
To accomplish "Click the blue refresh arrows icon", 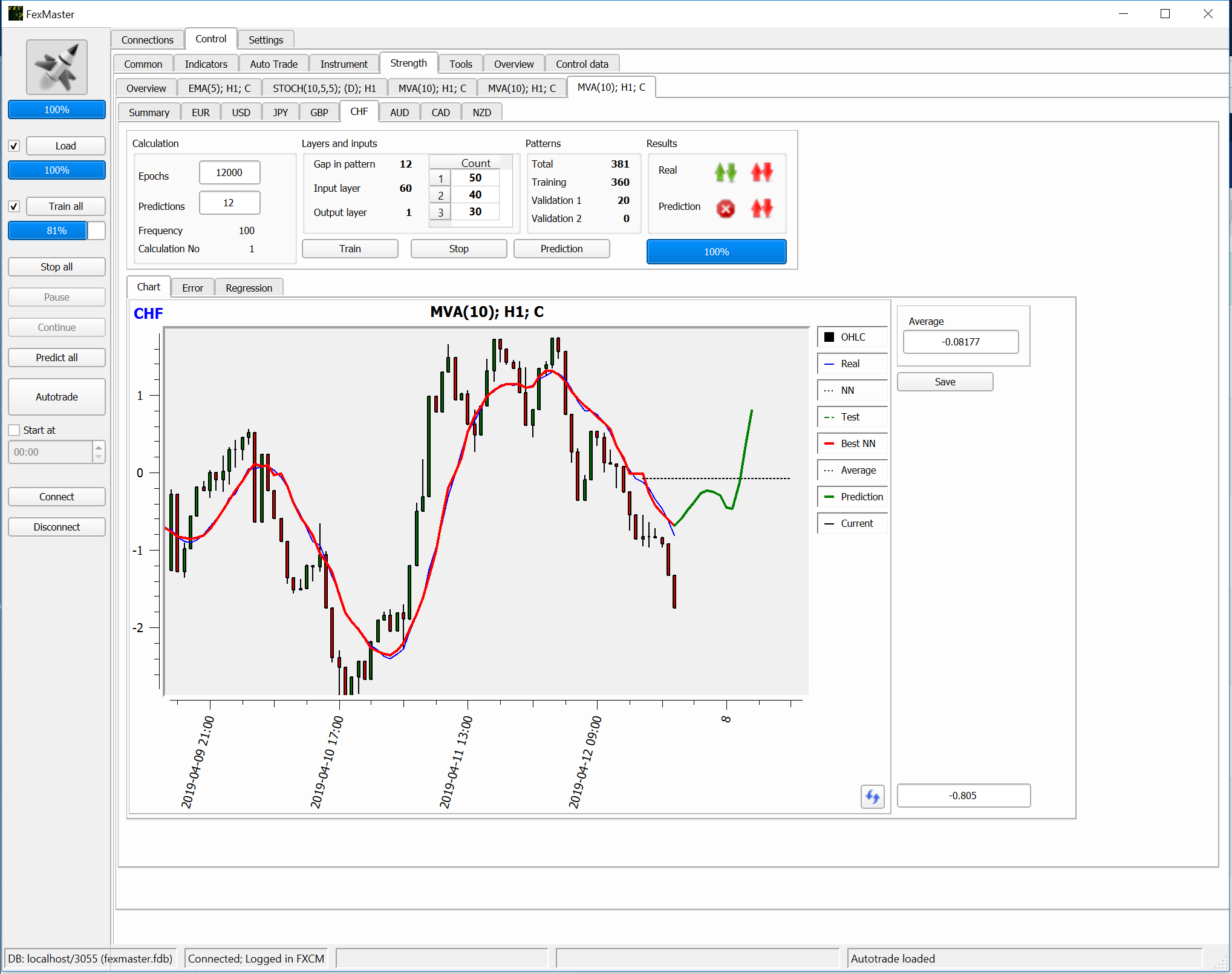I will pyautogui.click(x=872, y=796).
